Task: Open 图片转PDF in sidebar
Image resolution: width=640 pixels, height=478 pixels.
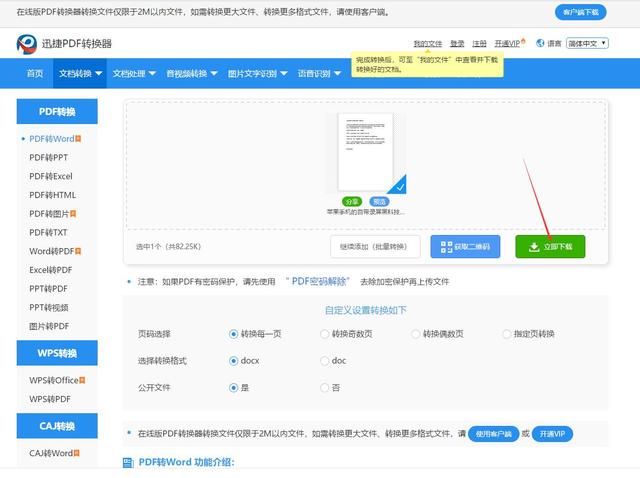Action: (x=49, y=327)
